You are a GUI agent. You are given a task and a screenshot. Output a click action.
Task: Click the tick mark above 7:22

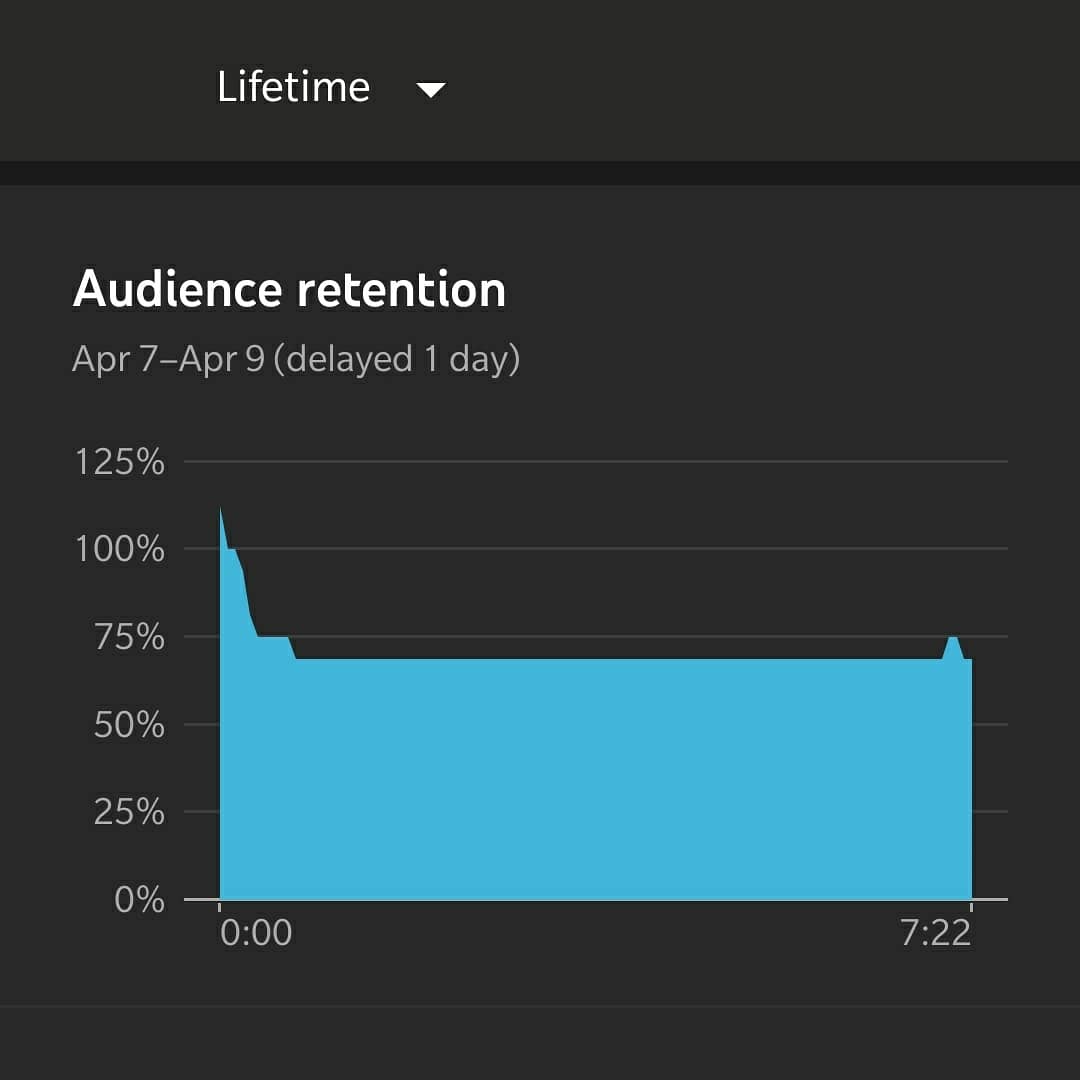click(x=971, y=905)
